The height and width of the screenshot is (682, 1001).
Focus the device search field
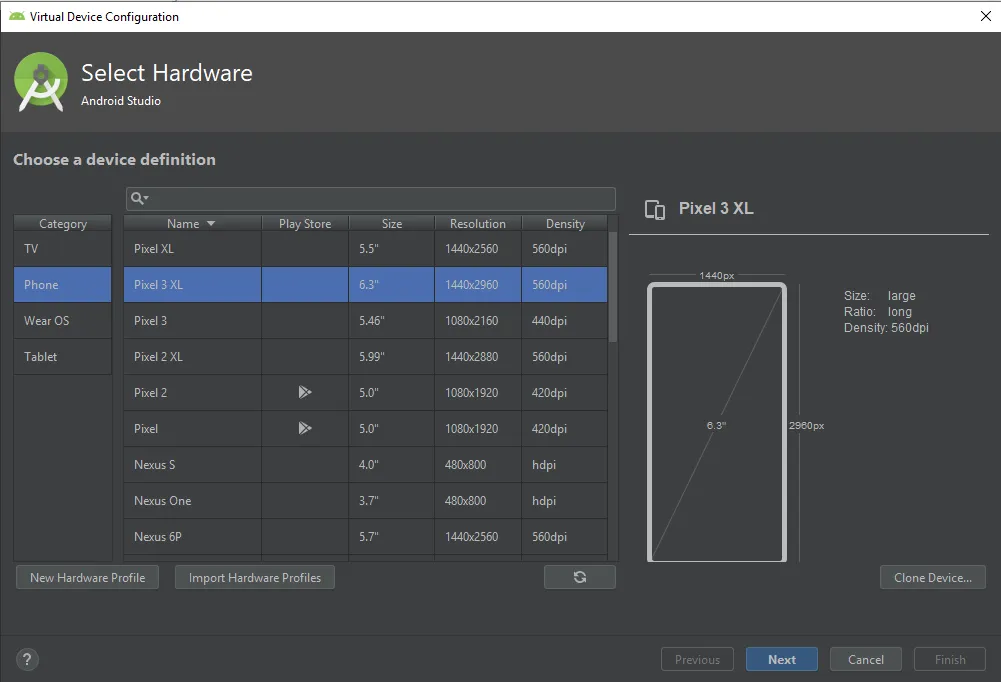click(x=371, y=199)
